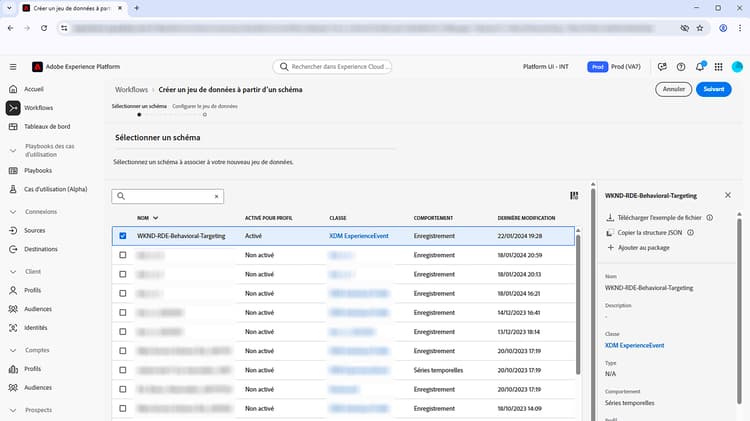Image resolution: width=750 pixels, height=421 pixels.
Task: Focus the Experience Cloud search box
Action: click(x=332, y=66)
